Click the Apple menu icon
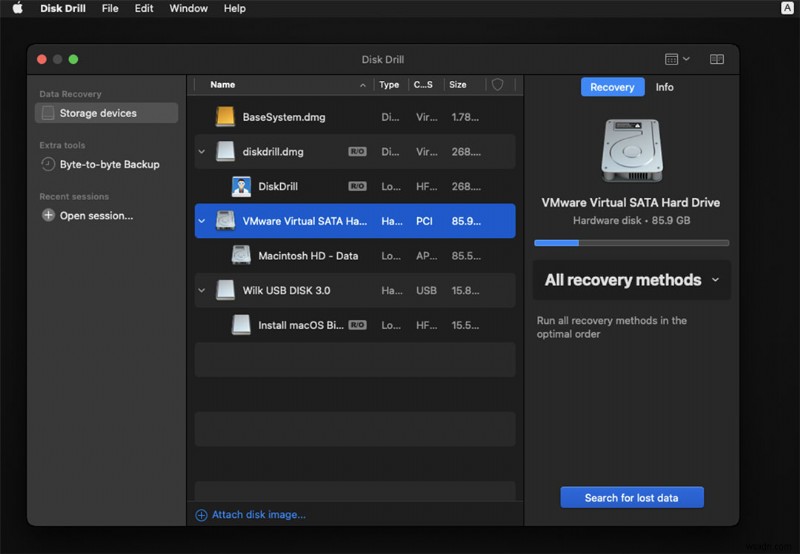The height and width of the screenshot is (554, 800). pyautogui.click(x=17, y=9)
